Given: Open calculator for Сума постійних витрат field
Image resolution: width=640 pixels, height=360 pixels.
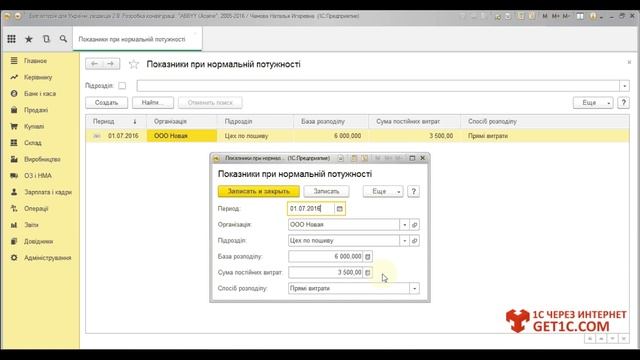Looking at the screenshot, I should [x=367, y=272].
